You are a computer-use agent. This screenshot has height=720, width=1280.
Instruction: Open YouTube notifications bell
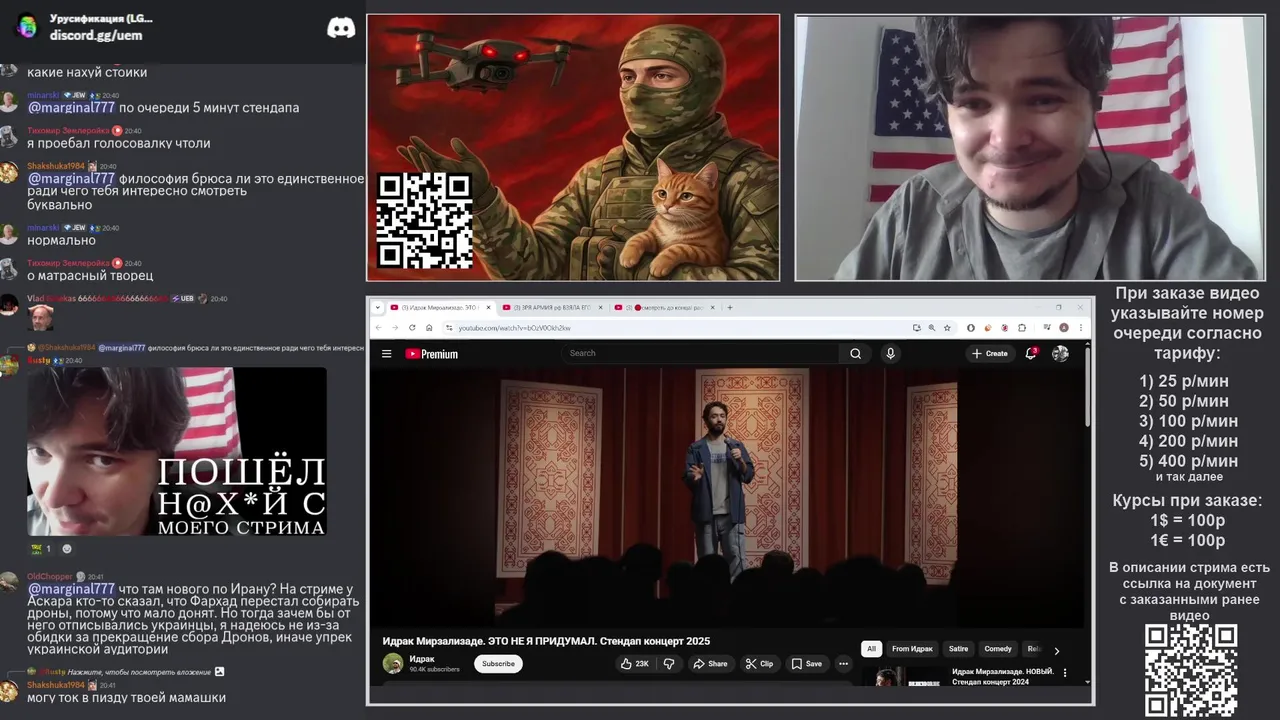tap(1031, 353)
